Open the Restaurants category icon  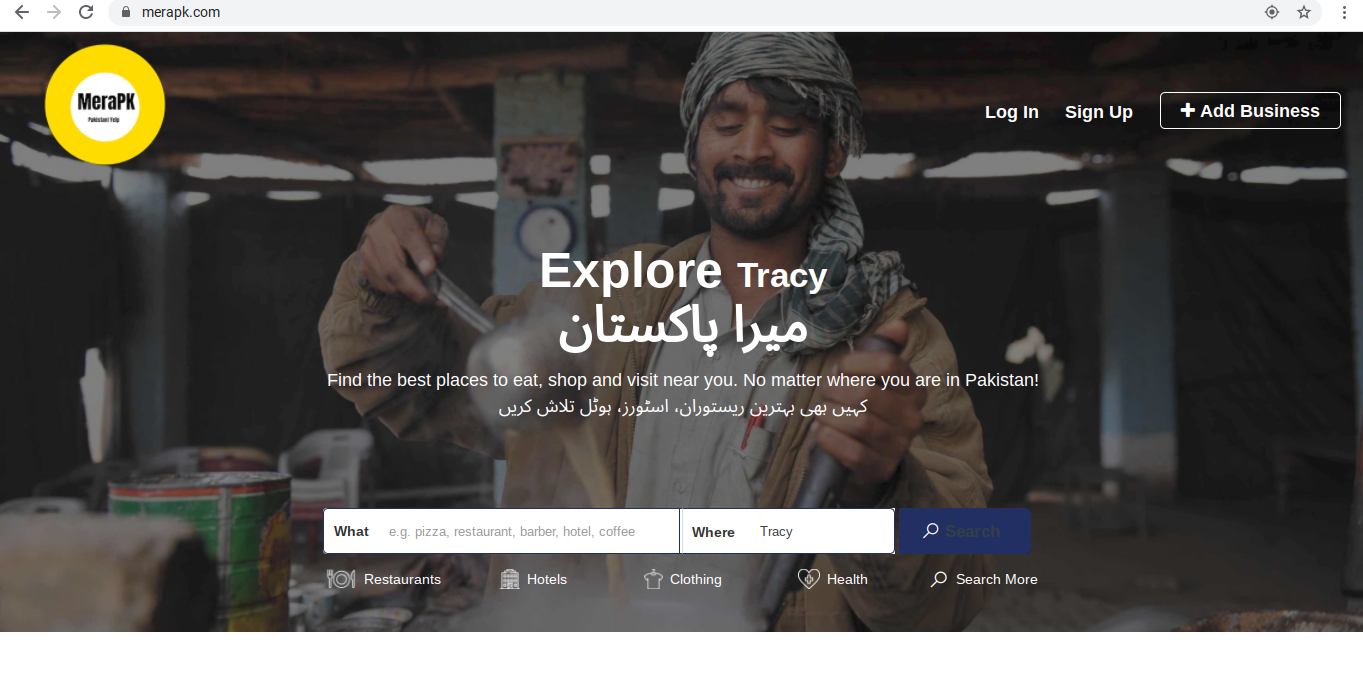click(x=341, y=579)
